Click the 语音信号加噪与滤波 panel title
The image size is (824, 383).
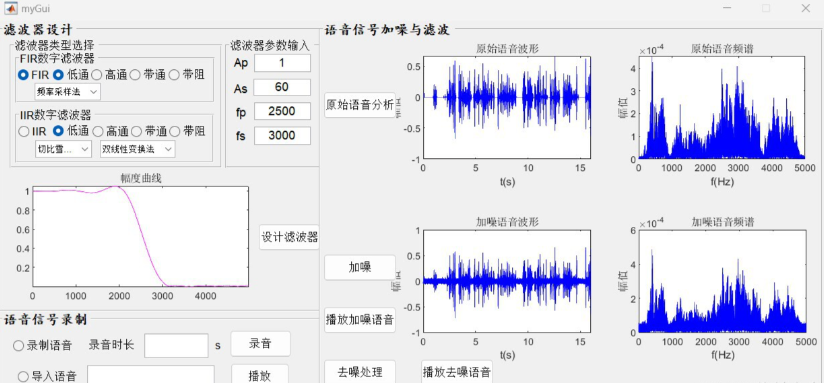click(x=388, y=30)
